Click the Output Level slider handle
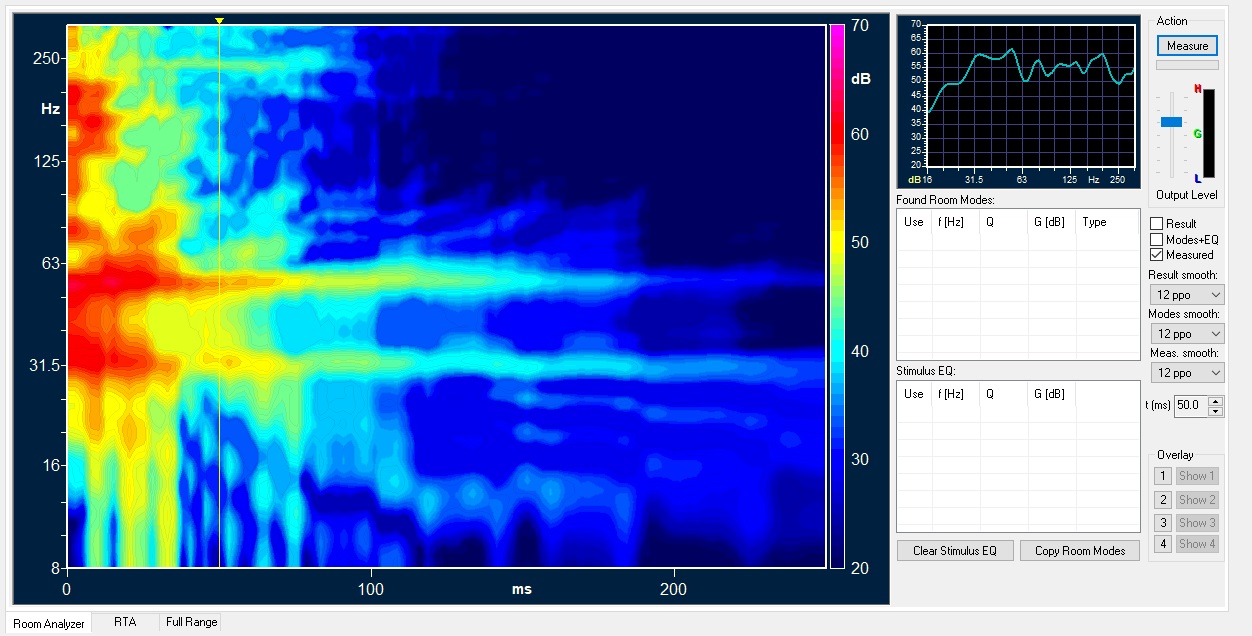Screen dimensions: 1252x636 (x=1171, y=122)
